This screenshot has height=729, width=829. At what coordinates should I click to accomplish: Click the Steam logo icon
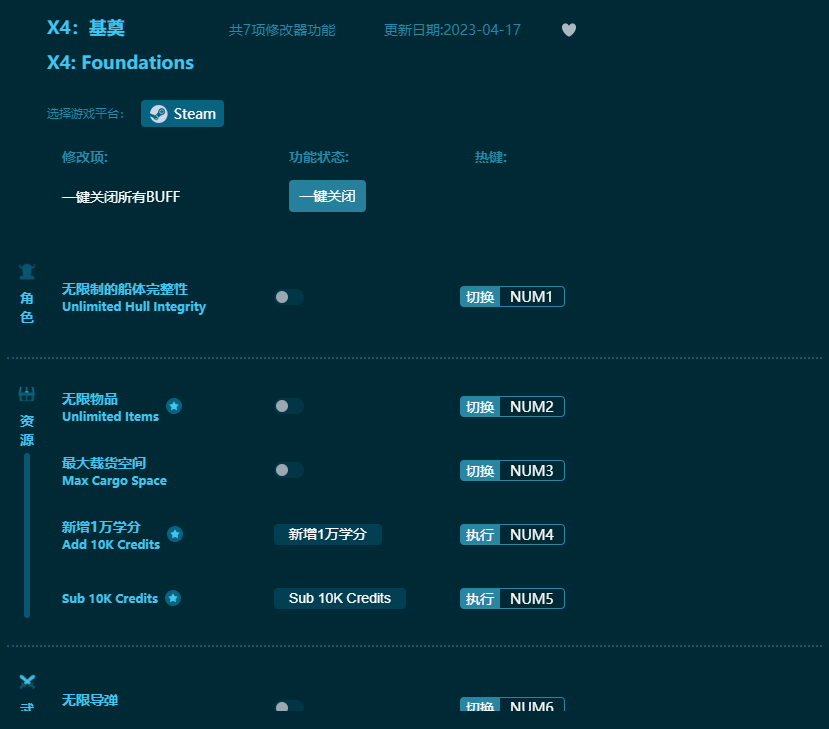click(157, 113)
